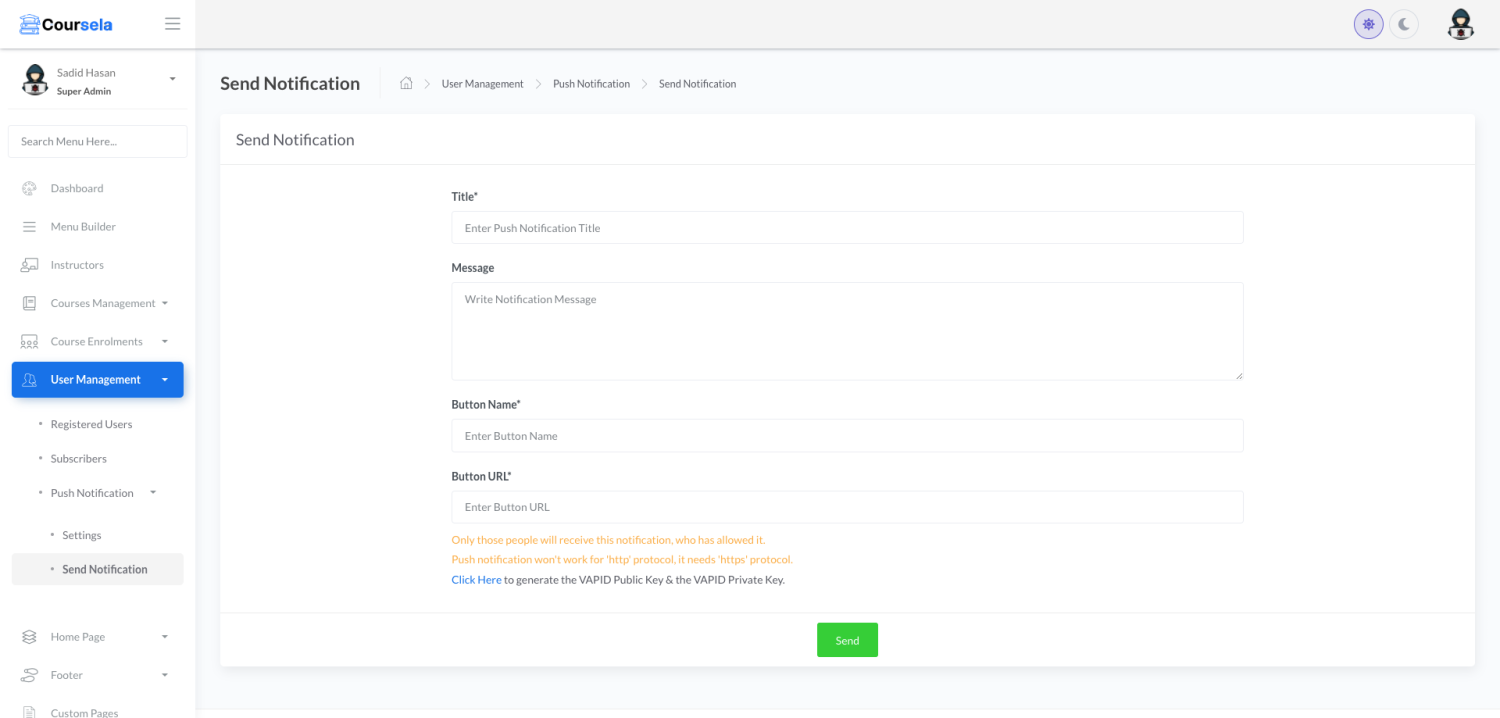Viewport: 1500px width, 718px height.
Task: Click the Menu Builder icon
Action: click(29, 227)
